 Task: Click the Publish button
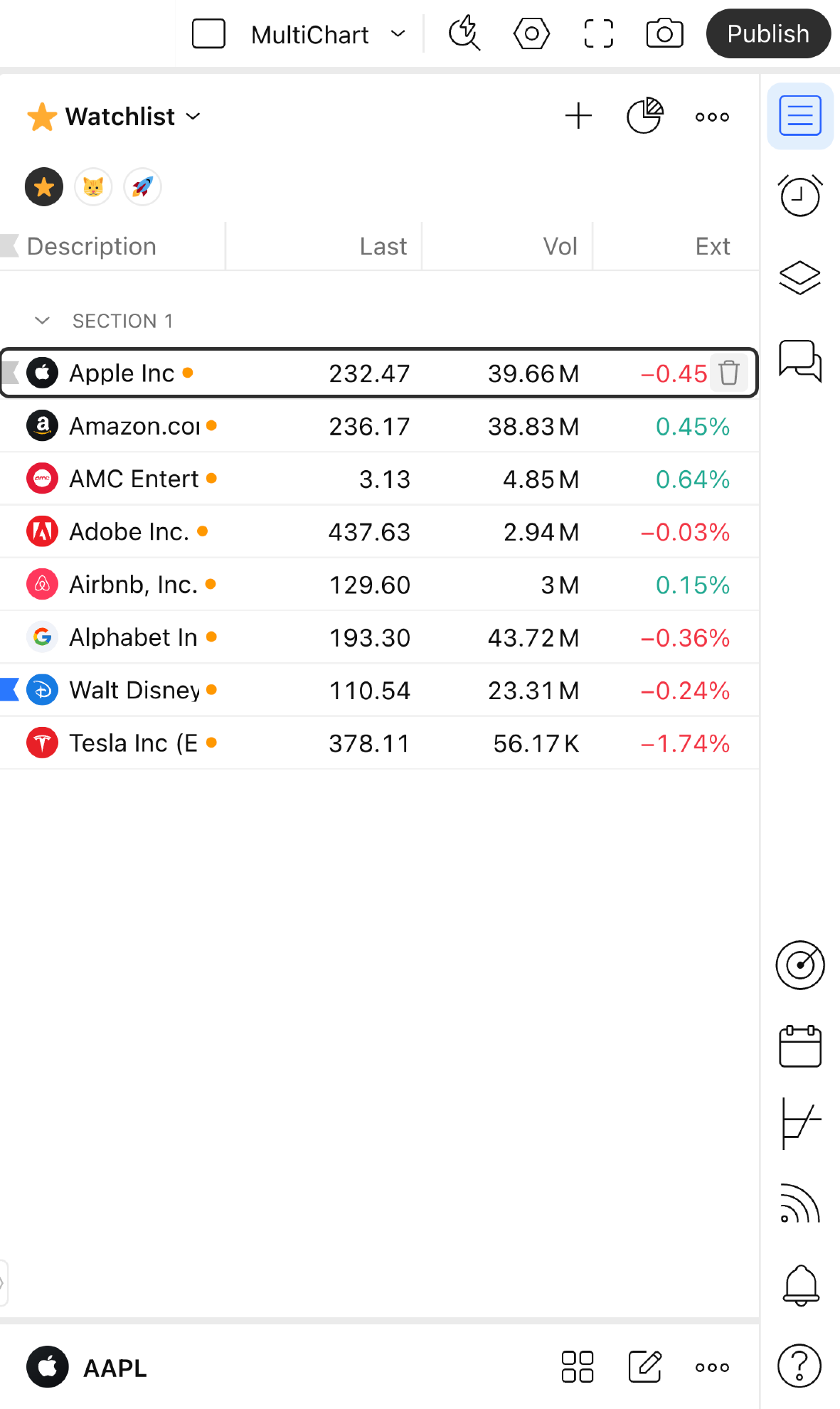(x=768, y=33)
